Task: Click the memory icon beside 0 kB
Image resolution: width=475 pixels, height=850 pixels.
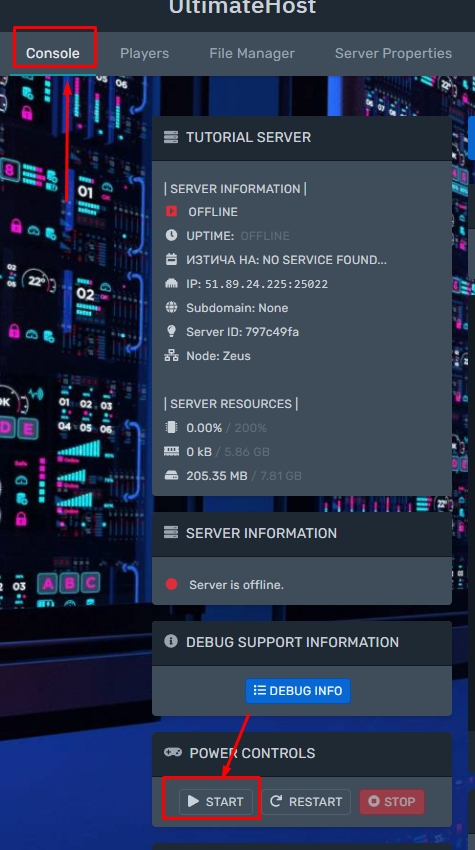Action: tap(171, 451)
